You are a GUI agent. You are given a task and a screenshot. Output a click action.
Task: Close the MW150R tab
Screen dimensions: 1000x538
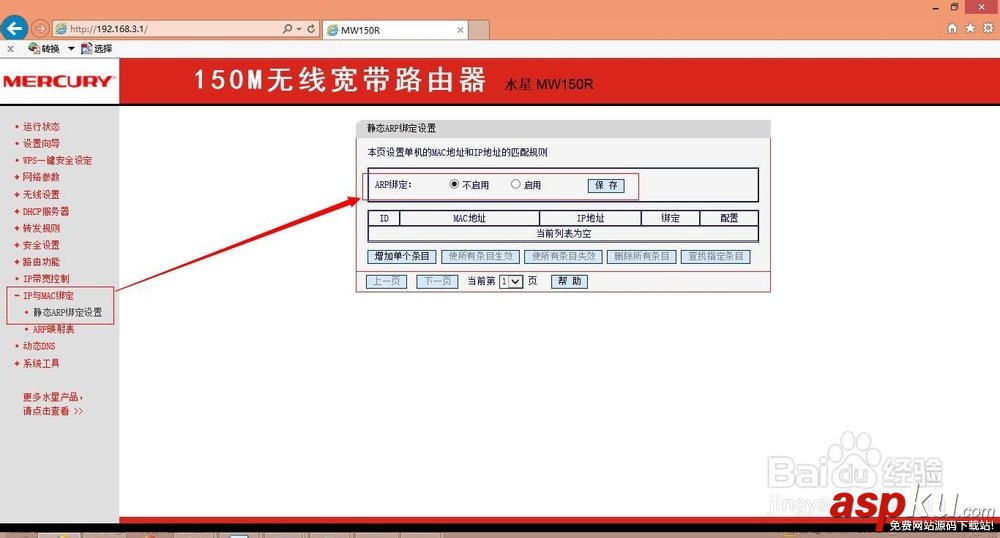click(x=460, y=30)
